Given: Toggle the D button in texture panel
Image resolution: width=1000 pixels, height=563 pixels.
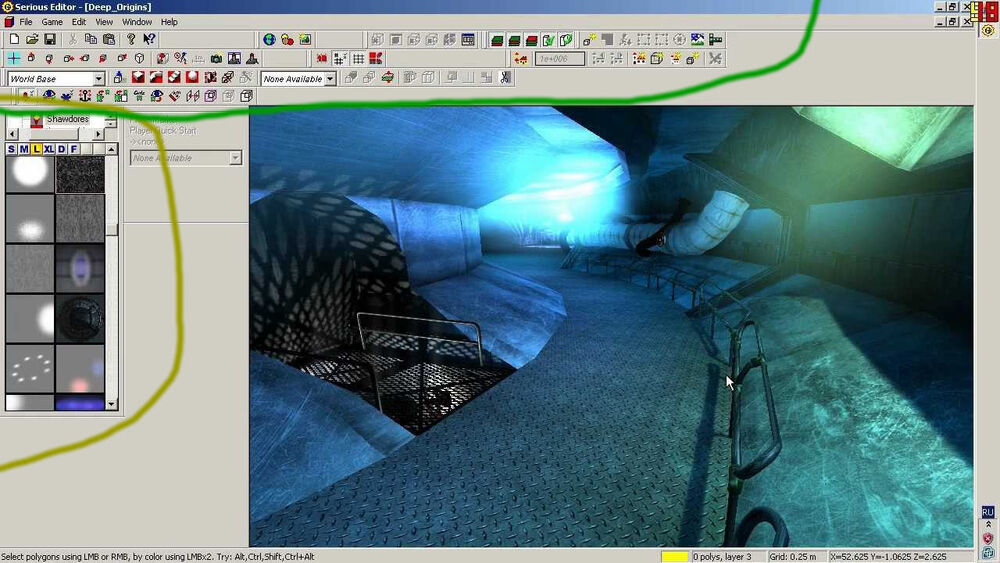Looking at the screenshot, I should 61,149.
